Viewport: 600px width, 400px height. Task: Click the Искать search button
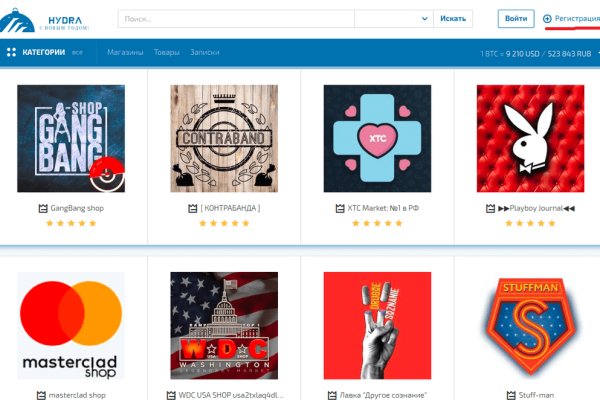pos(453,18)
